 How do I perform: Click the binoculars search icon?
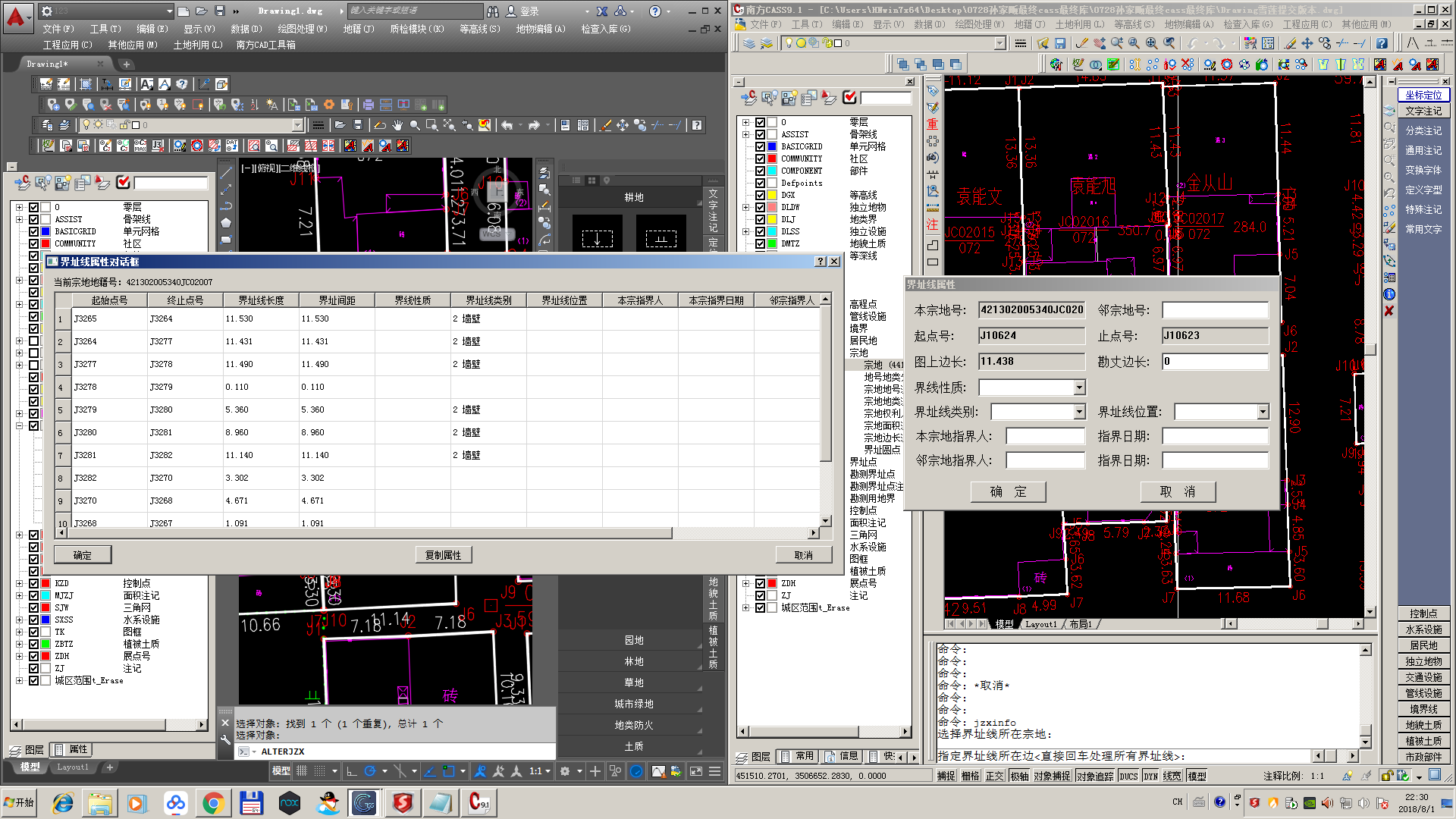(x=493, y=11)
